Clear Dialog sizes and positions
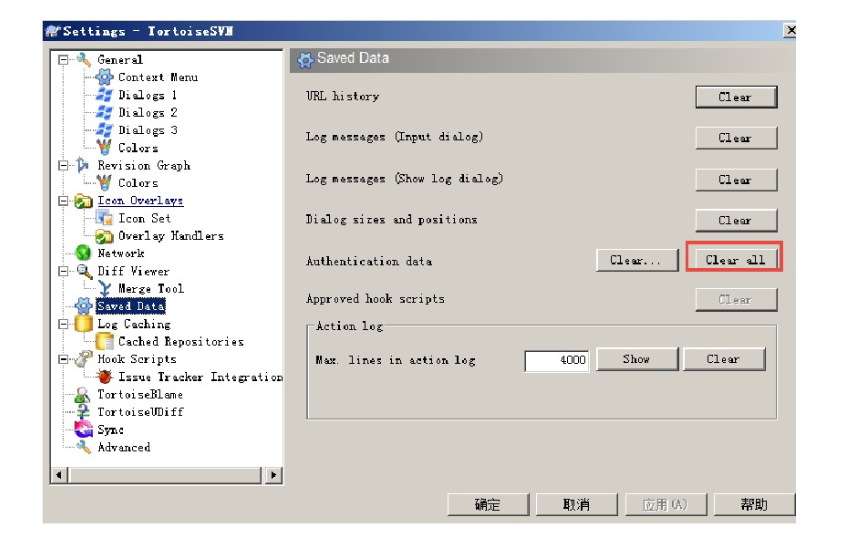844x537 pixels. coord(736,220)
